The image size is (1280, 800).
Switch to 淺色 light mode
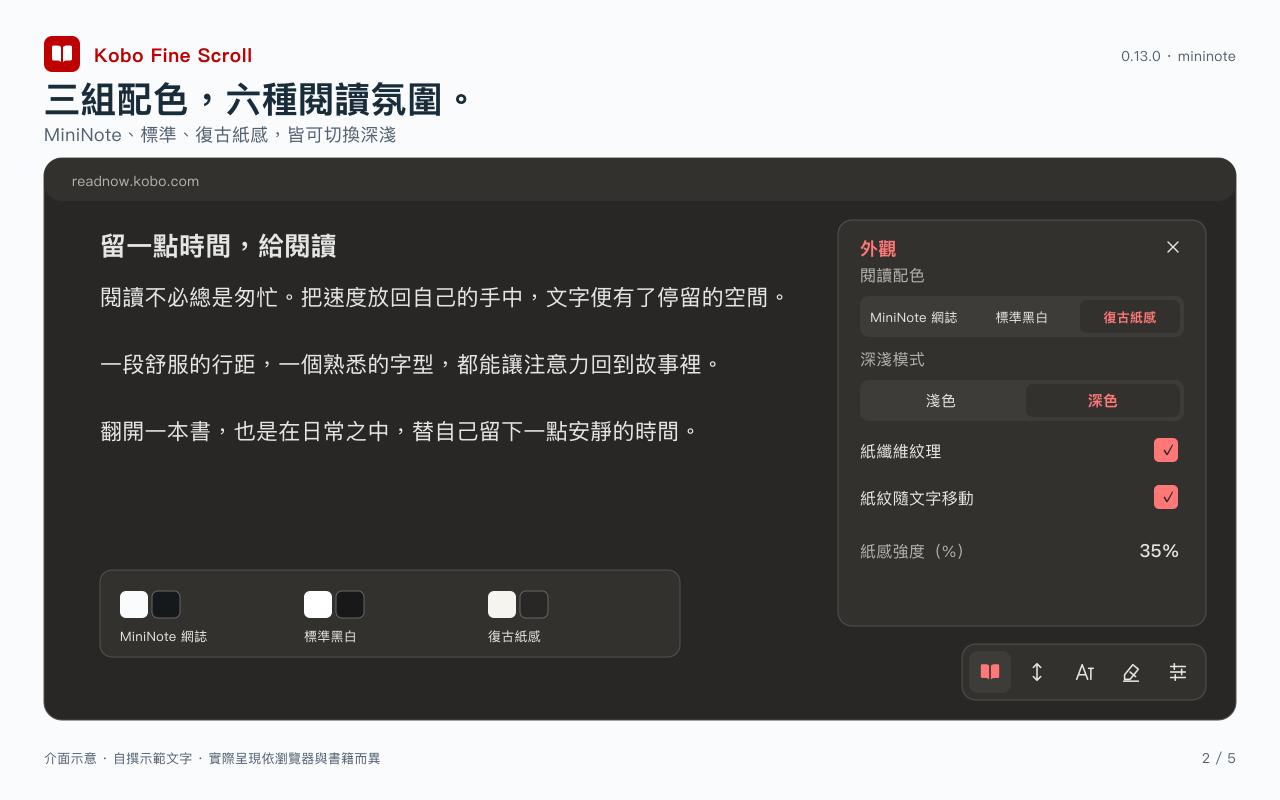click(941, 400)
